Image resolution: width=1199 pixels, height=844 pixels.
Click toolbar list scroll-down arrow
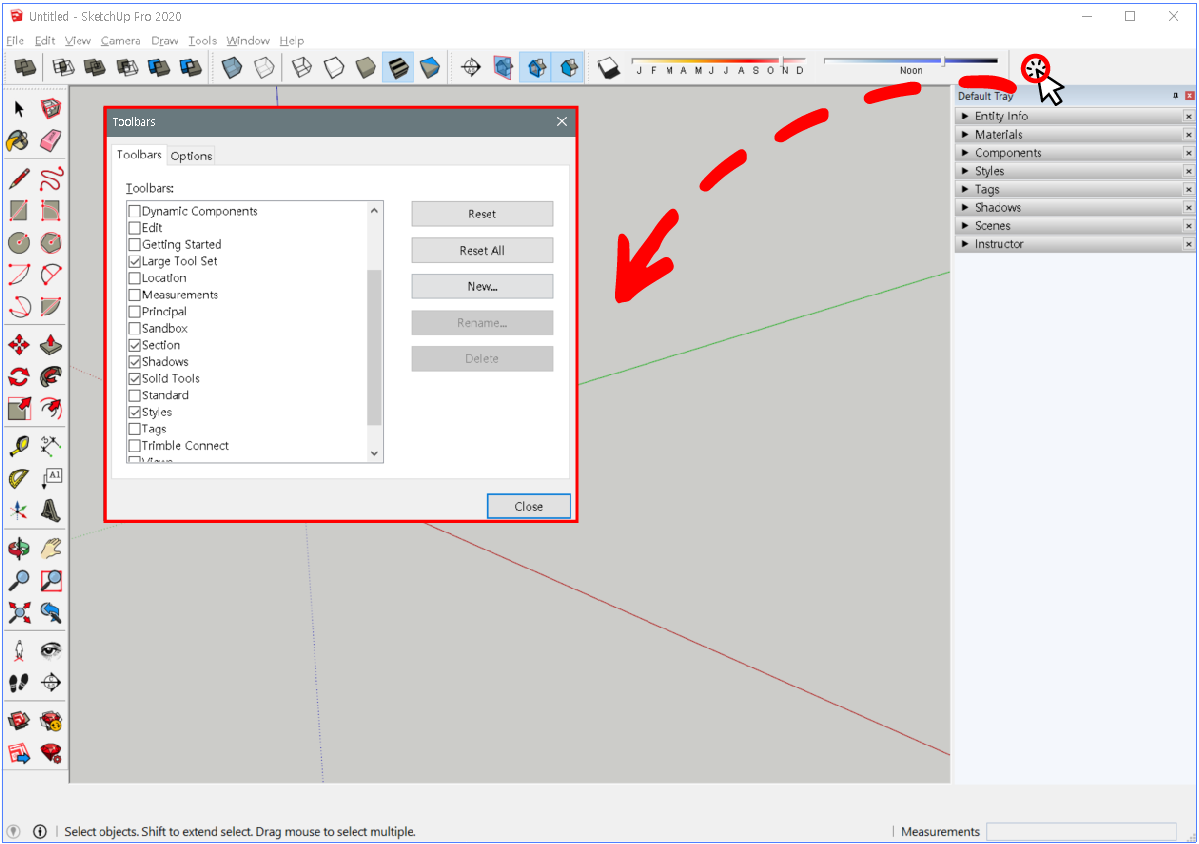[374, 453]
